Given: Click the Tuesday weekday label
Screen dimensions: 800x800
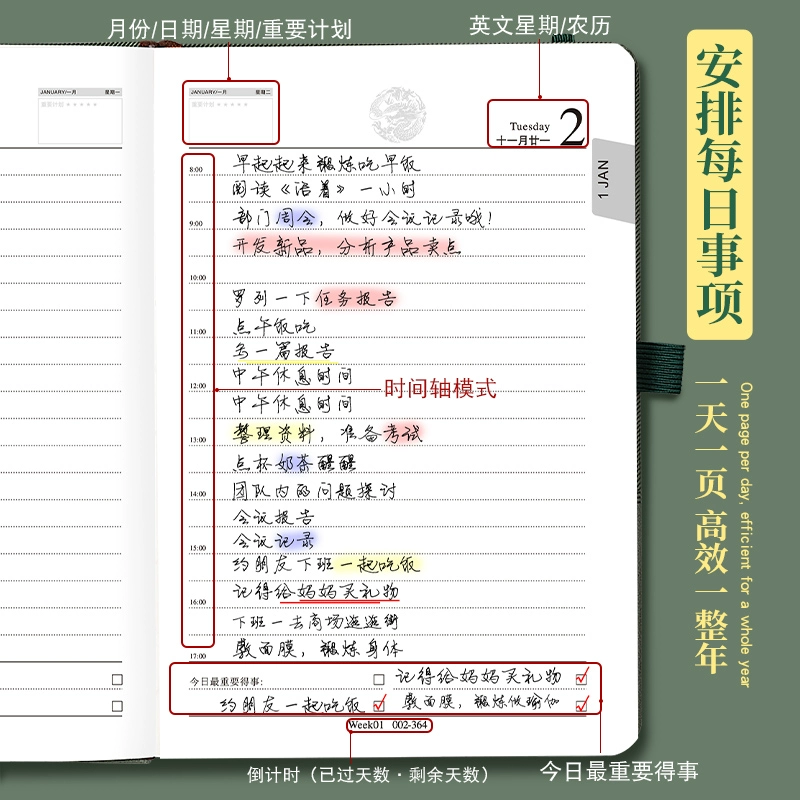Looking at the screenshot, I should [530, 126].
